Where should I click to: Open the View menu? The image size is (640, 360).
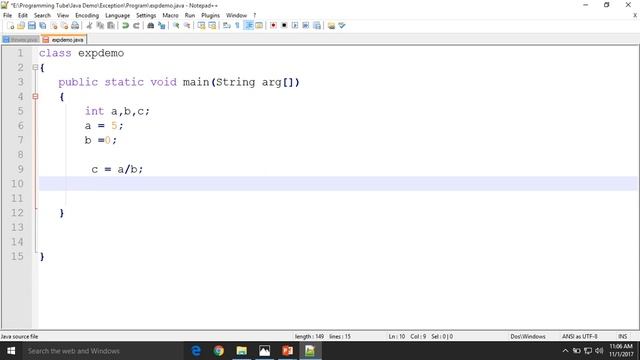click(x=63, y=16)
